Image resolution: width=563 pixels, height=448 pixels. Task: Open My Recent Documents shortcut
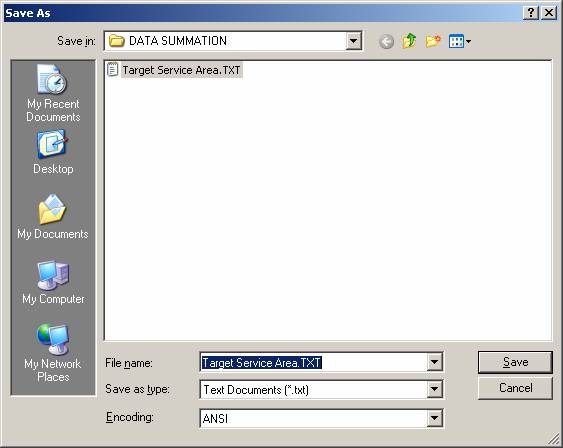[53, 93]
